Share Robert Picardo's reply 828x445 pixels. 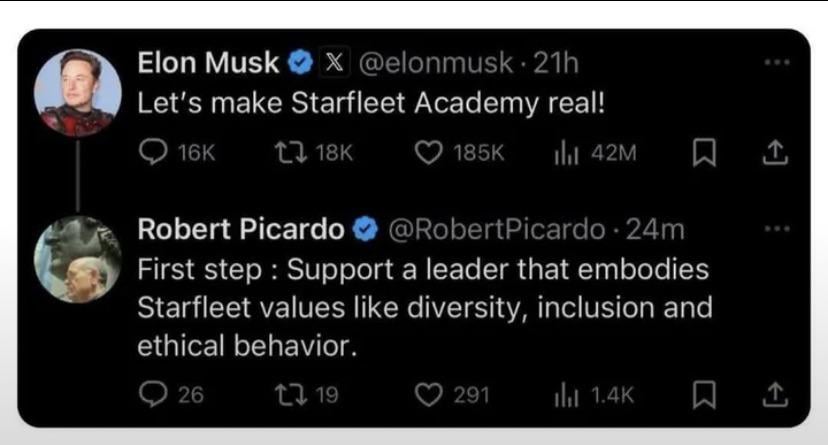774,395
